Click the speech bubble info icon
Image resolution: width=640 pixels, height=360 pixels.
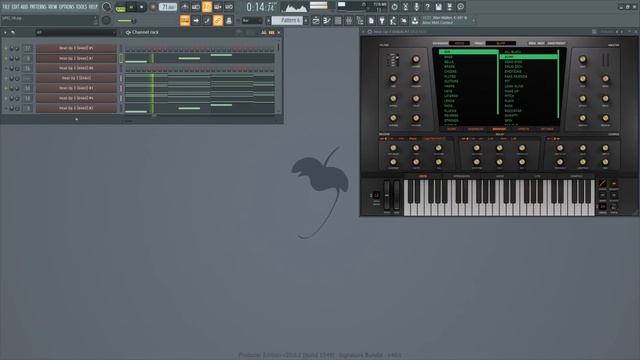[460, 7]
